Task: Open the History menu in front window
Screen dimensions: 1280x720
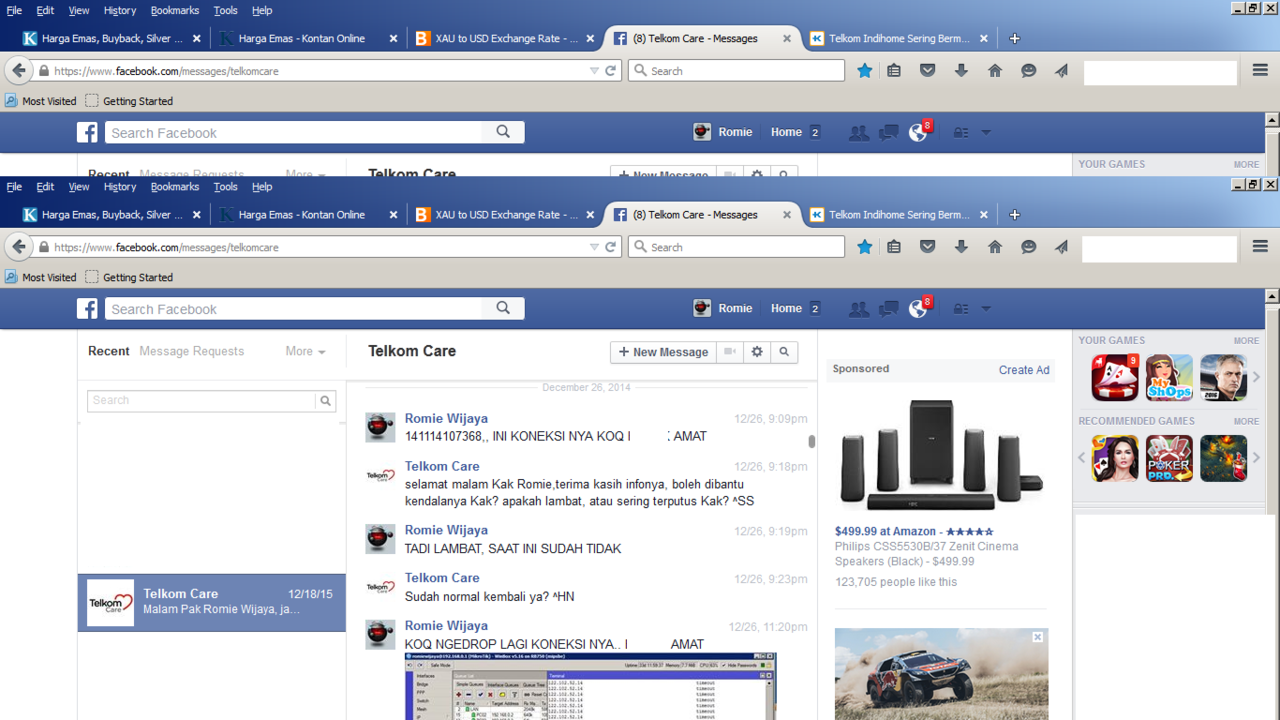Action: tap(119, 187)
